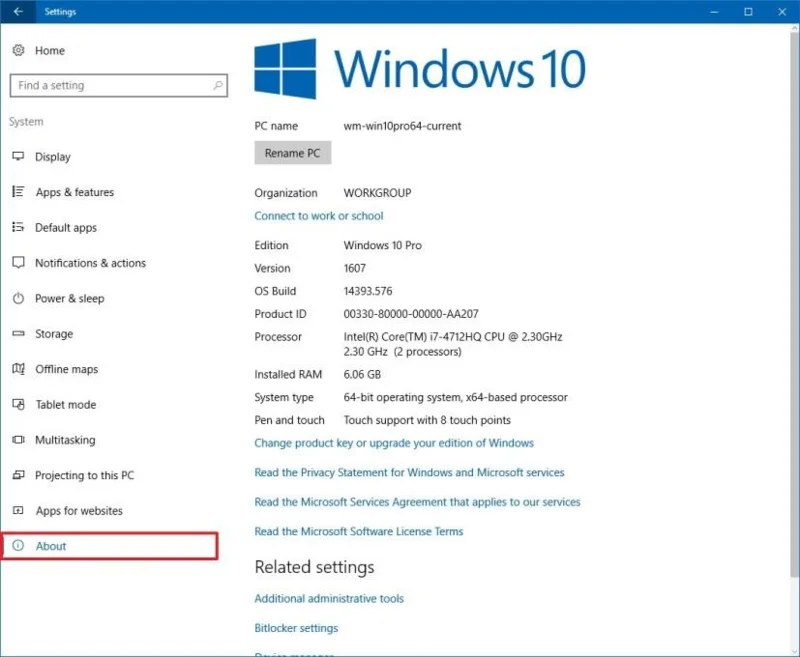Click the Related settings heading
This screenshot has width=800, height=657.
314,567
